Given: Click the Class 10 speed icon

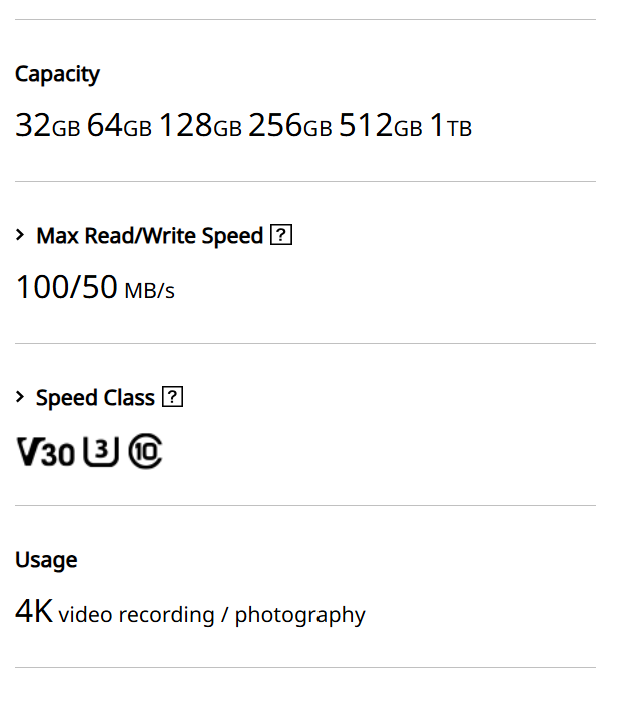Looking at the screenshot, I should 145,453.
